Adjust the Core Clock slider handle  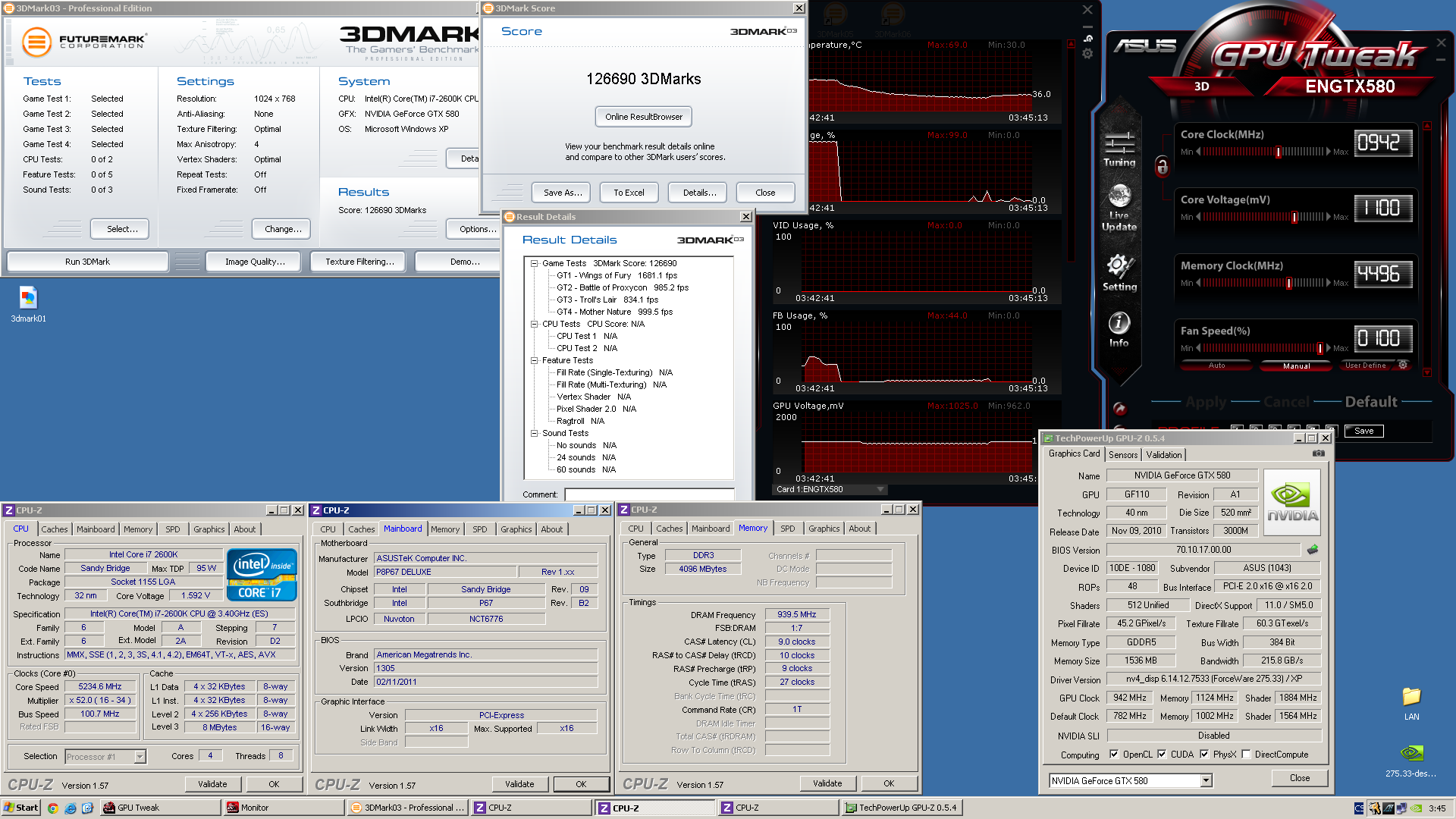1278,152
